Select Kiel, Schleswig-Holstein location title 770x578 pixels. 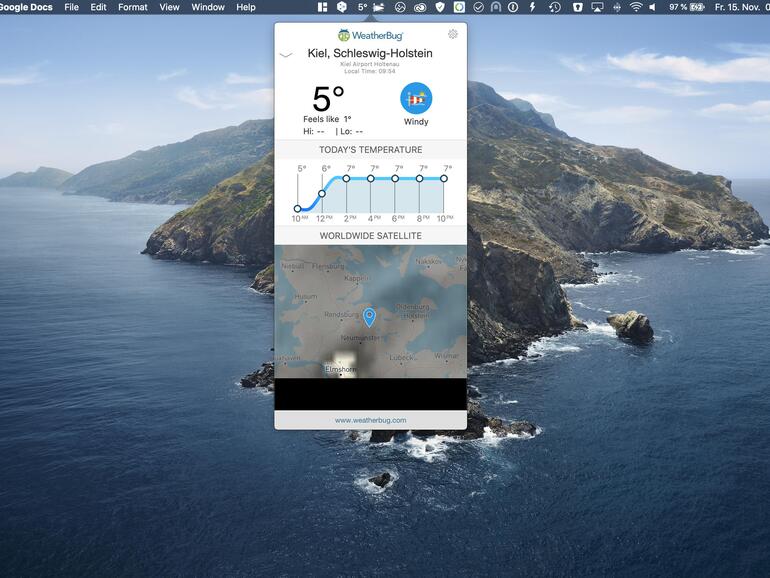coord(370,53)
